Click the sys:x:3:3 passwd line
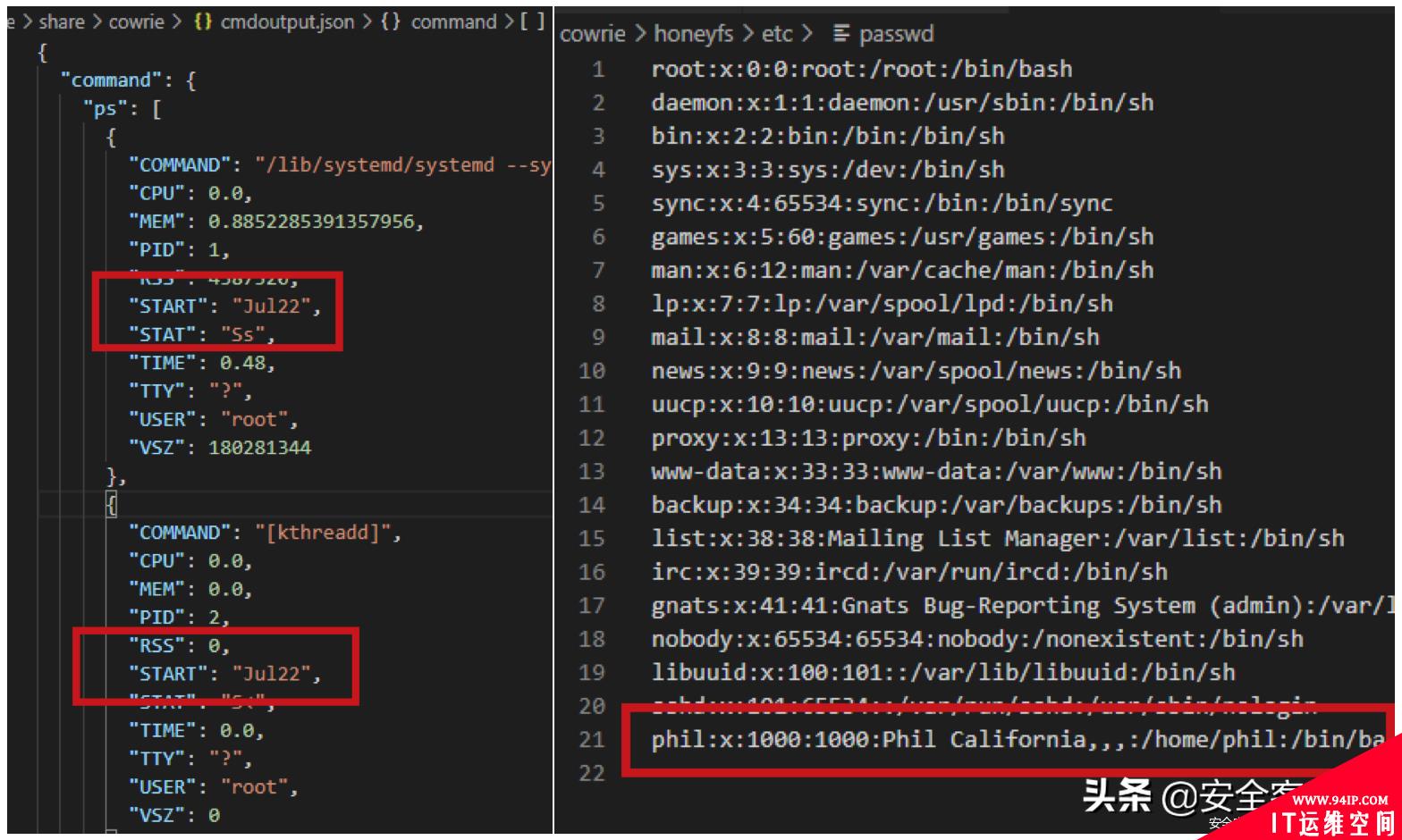This screenshot has width=1402, height=840. pos(828,170)
